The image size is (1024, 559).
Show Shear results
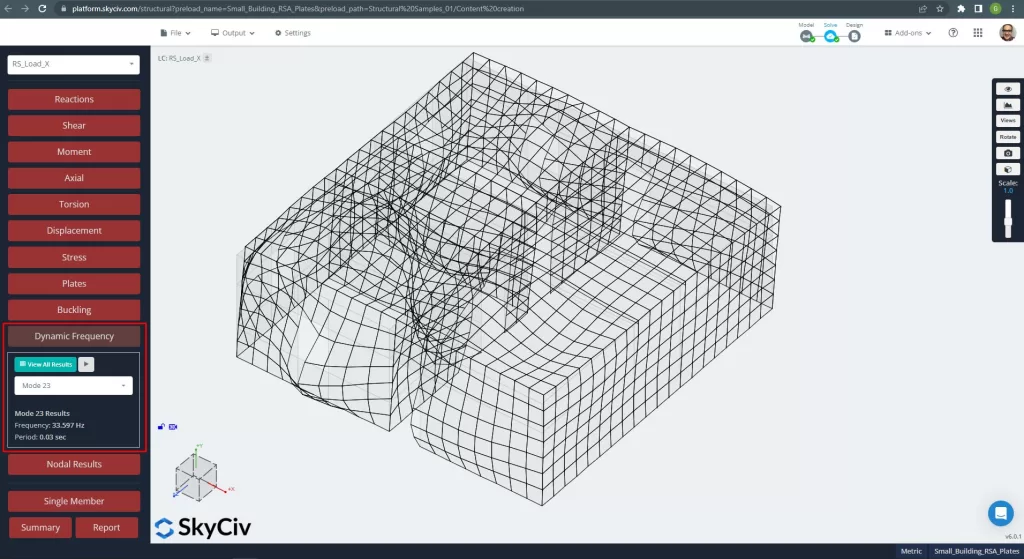[x=74, y=125]
